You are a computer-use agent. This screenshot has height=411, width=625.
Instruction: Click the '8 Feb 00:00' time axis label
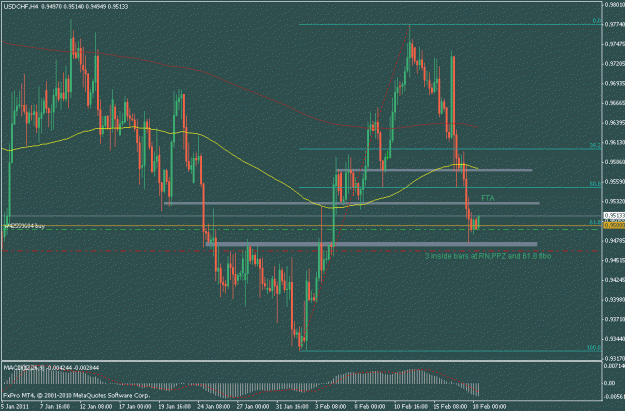coord(371,407)
